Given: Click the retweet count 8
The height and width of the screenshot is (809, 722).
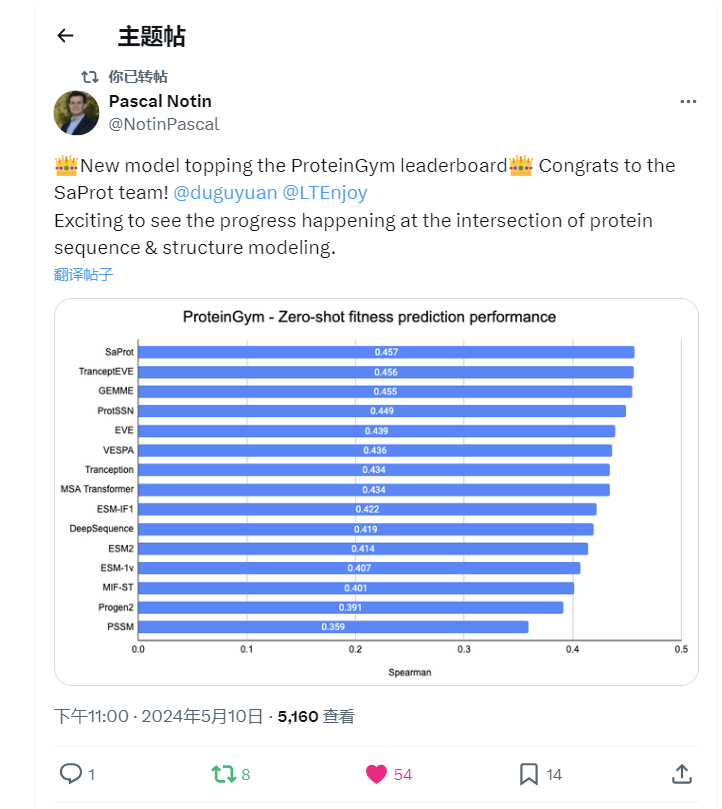Looking at the screenshot, I should [x=246, y=774].
